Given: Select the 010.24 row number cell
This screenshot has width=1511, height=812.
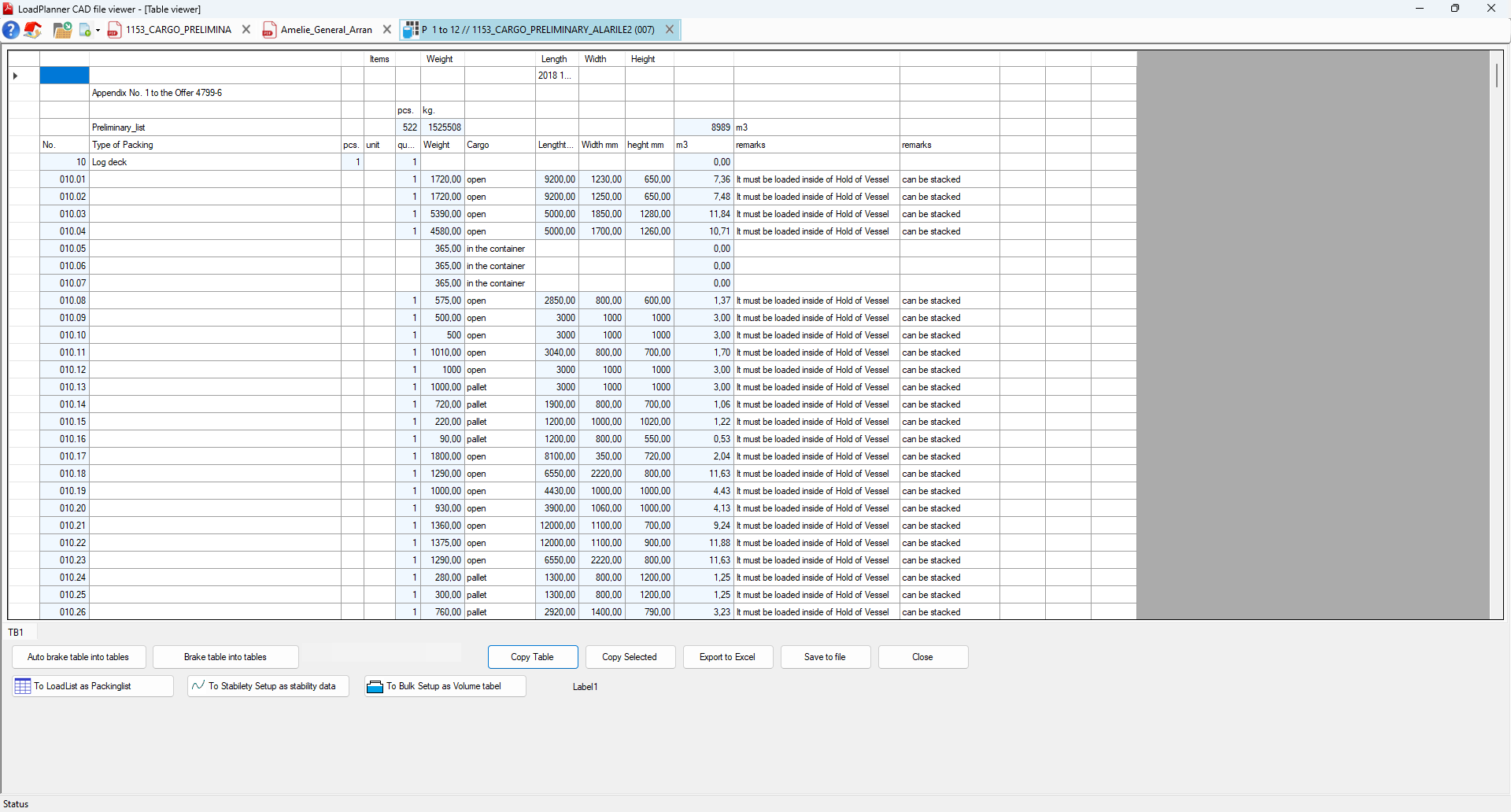Looking at the screenshot, I should coord(65,578).
